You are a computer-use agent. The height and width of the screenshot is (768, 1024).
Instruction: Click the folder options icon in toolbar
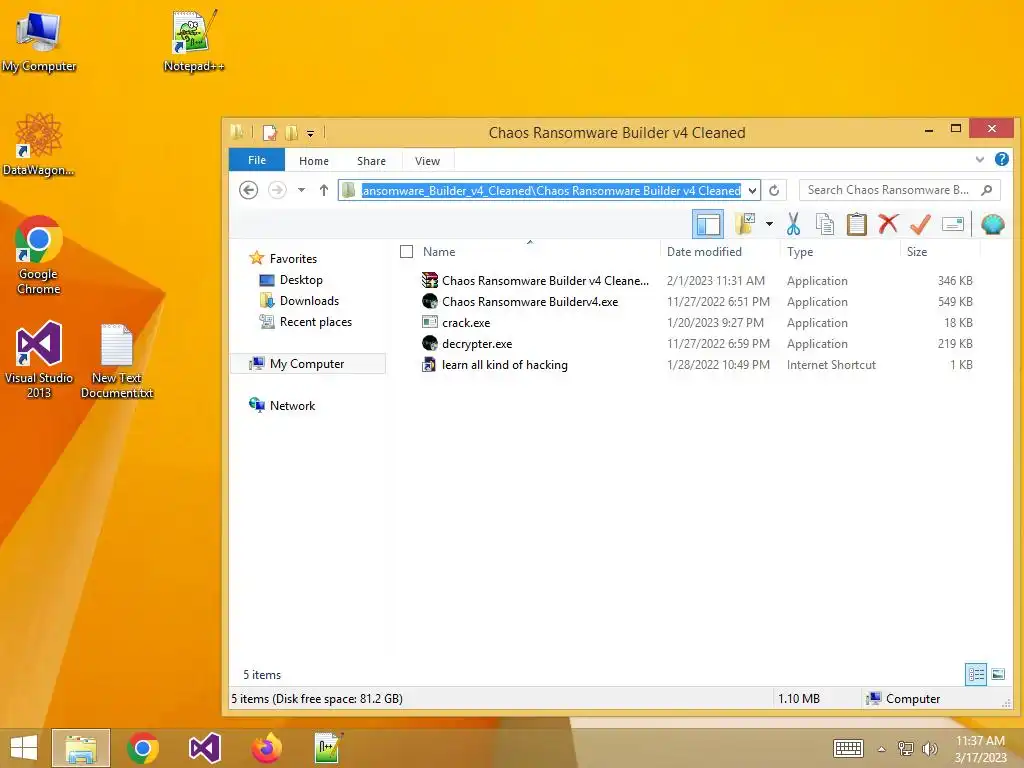(745, 224)
